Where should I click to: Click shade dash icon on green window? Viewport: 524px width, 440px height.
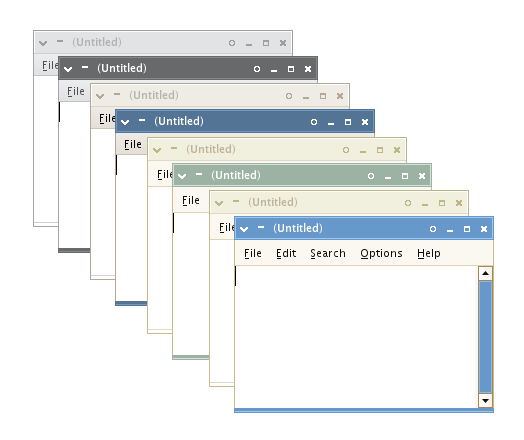click(199, 174)
